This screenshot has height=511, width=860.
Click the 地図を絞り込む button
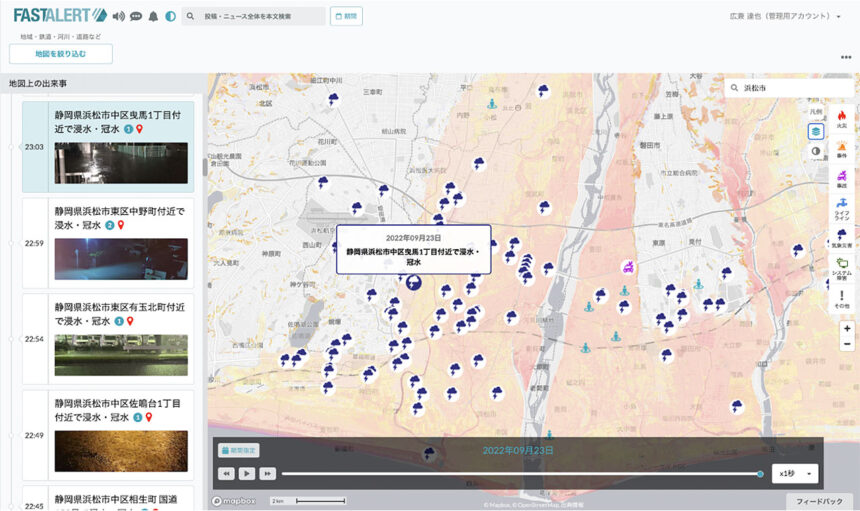pos(61,54)
